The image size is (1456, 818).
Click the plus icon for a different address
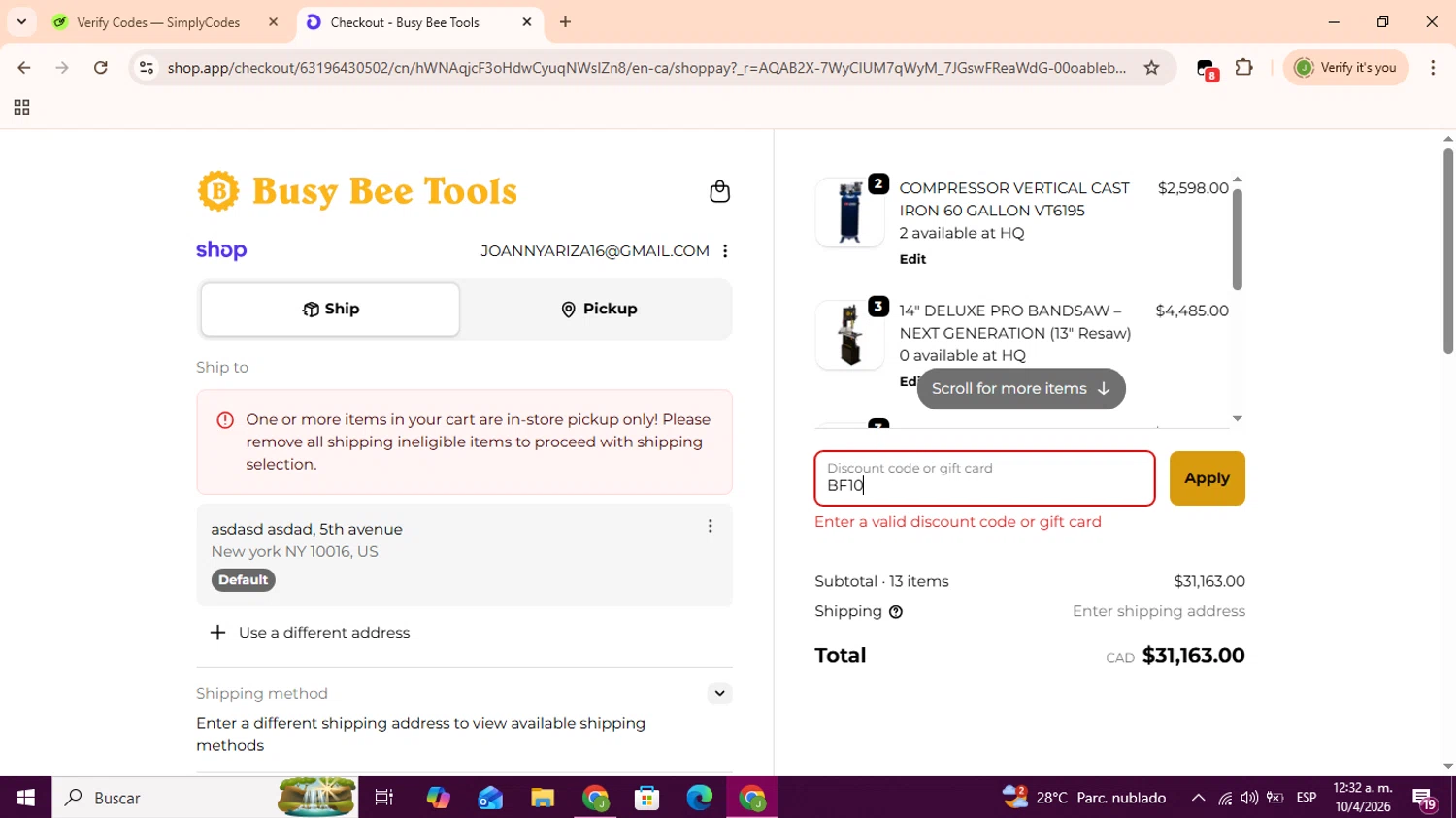pos(217,633)
